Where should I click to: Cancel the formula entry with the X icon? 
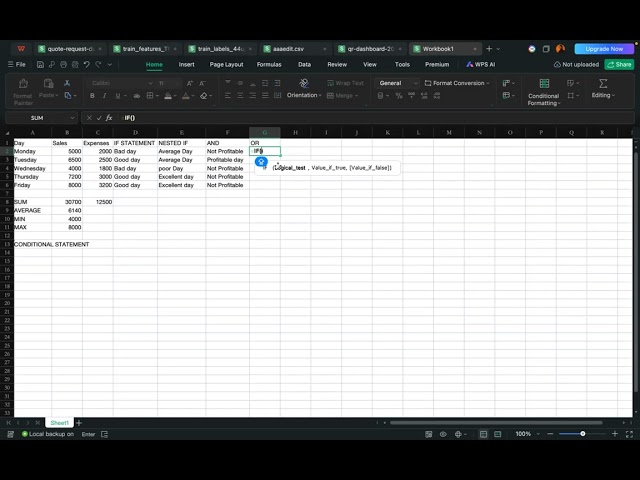[x=89, y=118]
